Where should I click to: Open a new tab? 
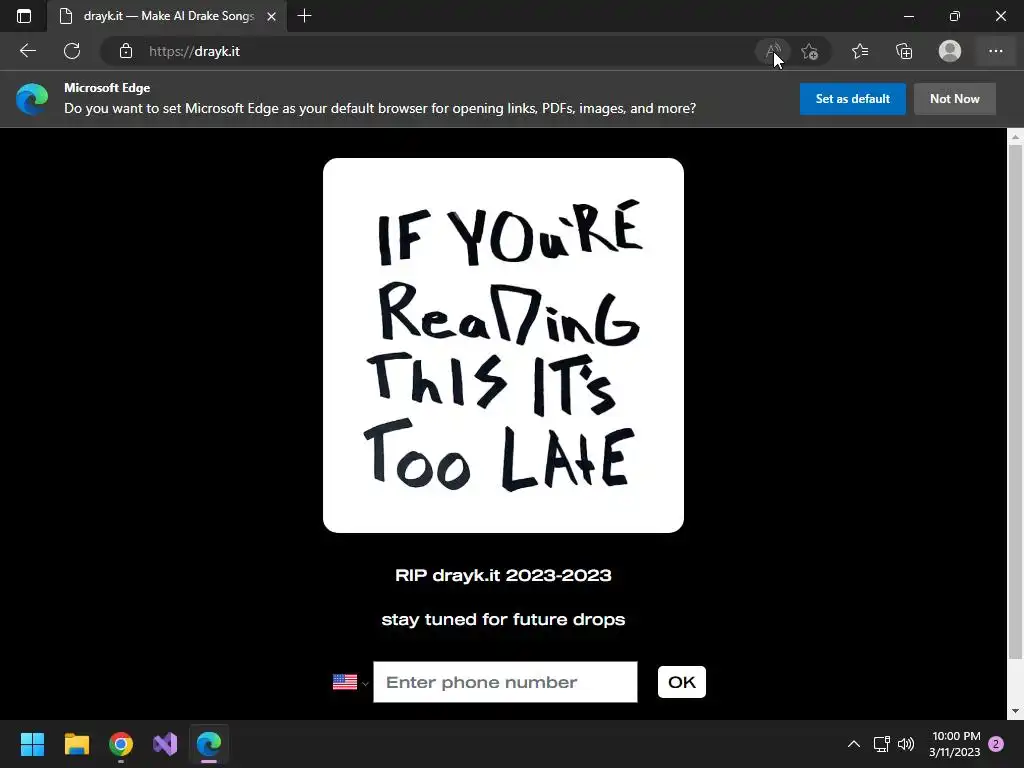point(304,16)
